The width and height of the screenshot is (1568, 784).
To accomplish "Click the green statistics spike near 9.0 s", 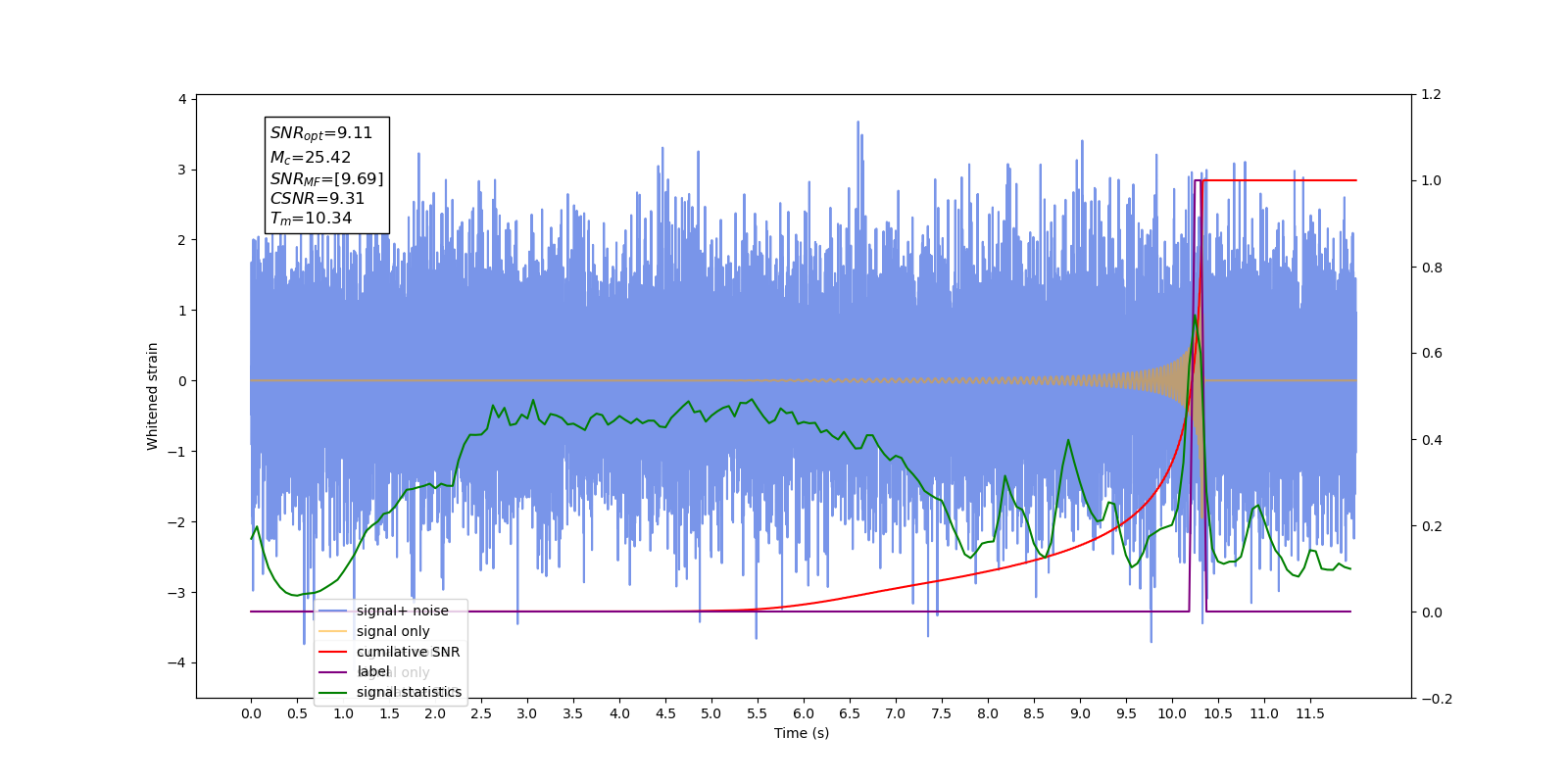I will tap(1067, 442).
